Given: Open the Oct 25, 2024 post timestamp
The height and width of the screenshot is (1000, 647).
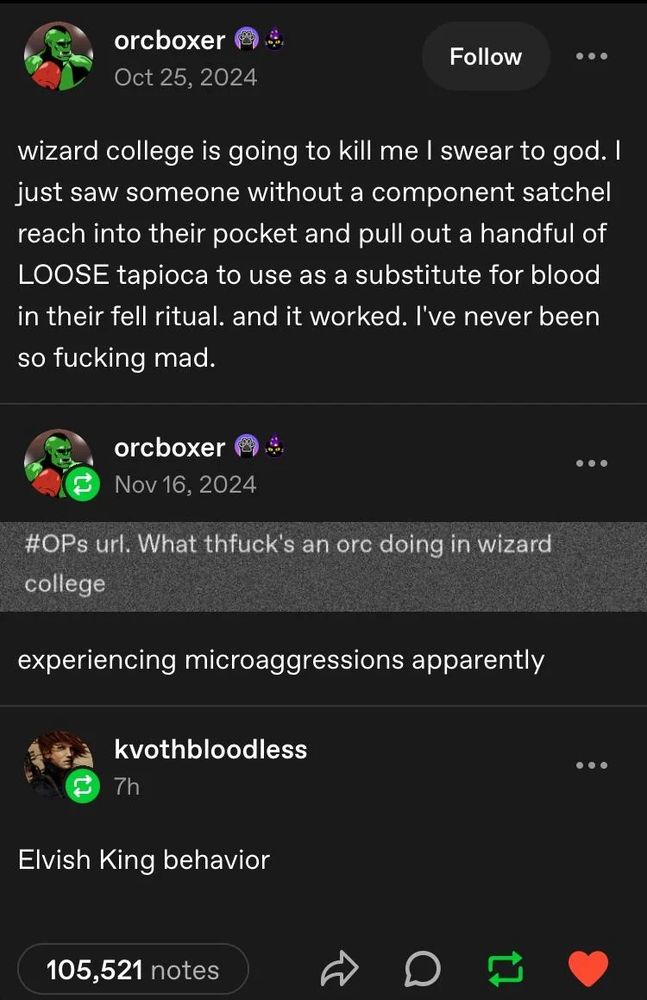Looking at the screenshot, I should click(186, 77).
